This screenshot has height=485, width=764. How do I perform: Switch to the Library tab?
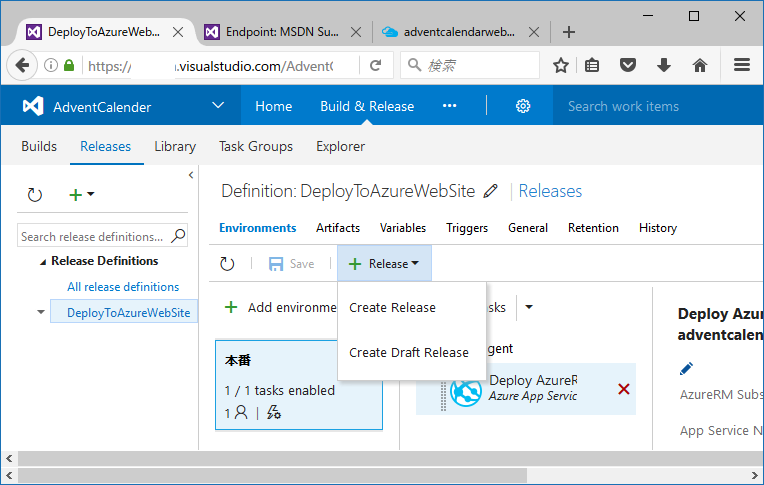point(175,146)
